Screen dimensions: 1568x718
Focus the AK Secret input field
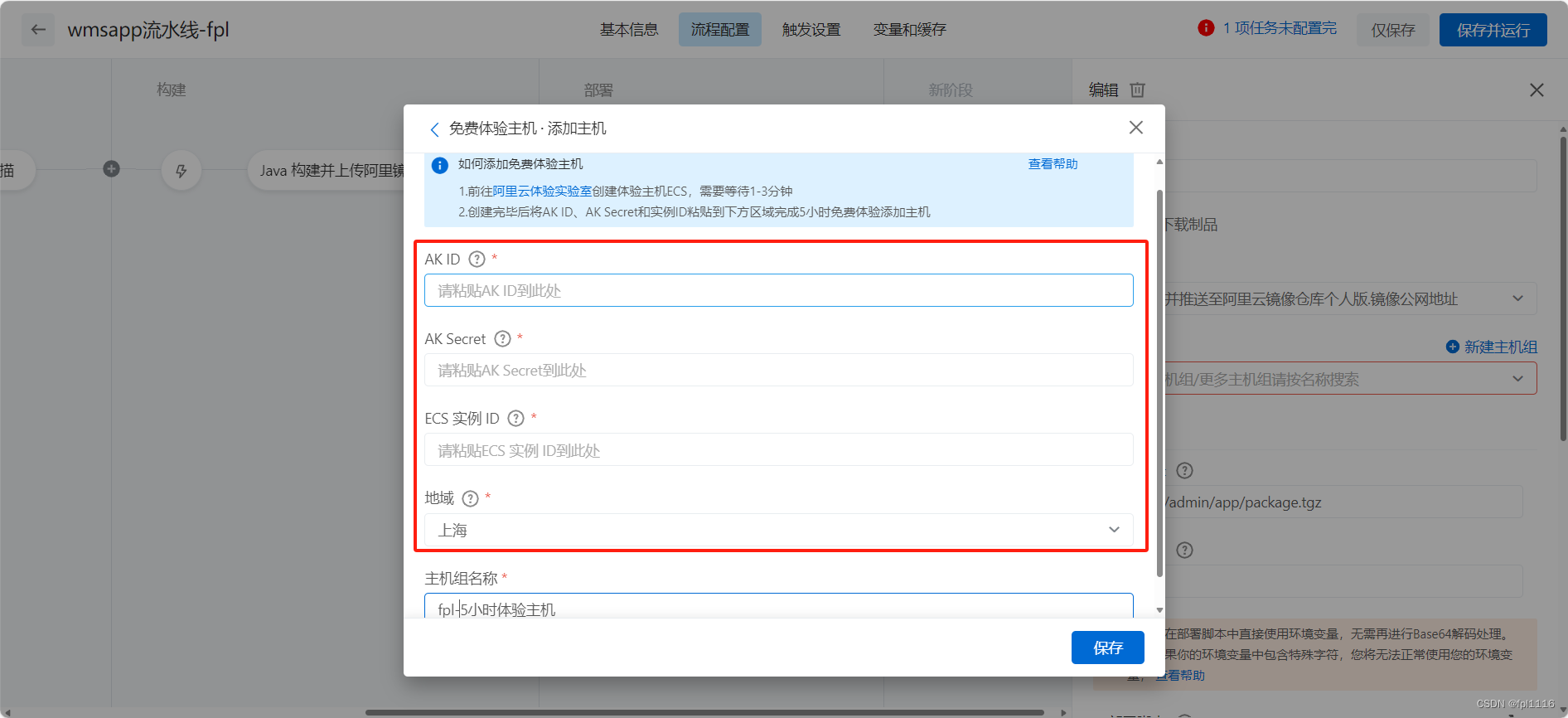click(779, 370)
